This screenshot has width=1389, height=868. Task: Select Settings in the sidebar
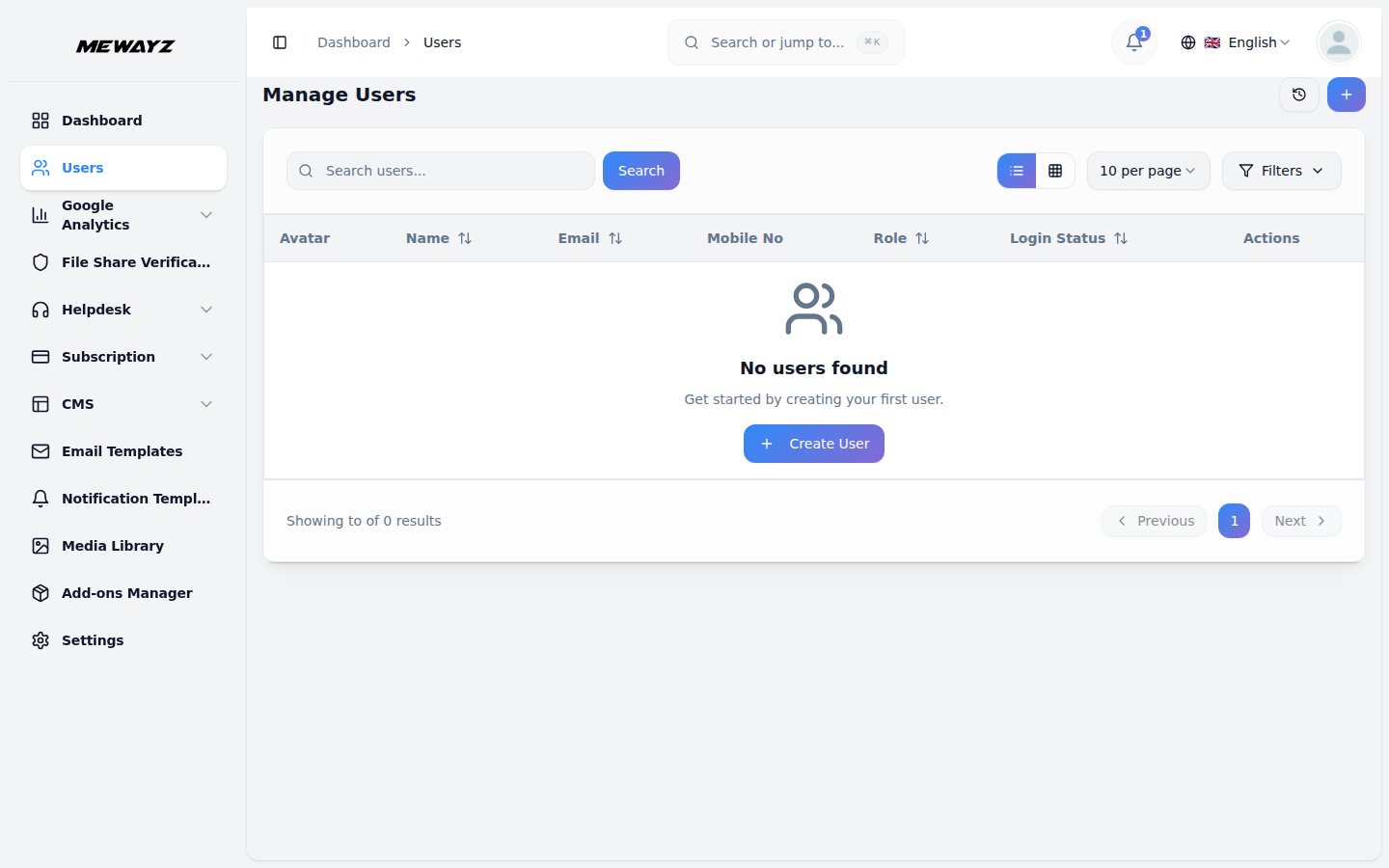pyautogui.click(x=93, y=640)
